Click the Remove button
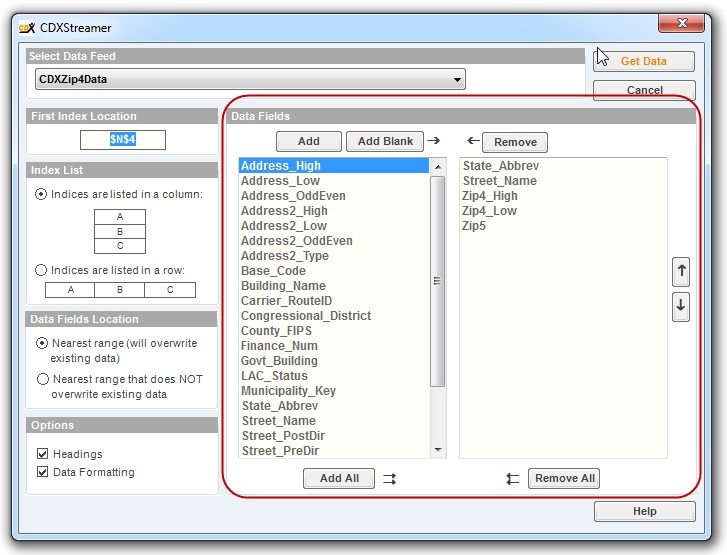The height and width of the screenshot is (555, 727). (515, 142)
